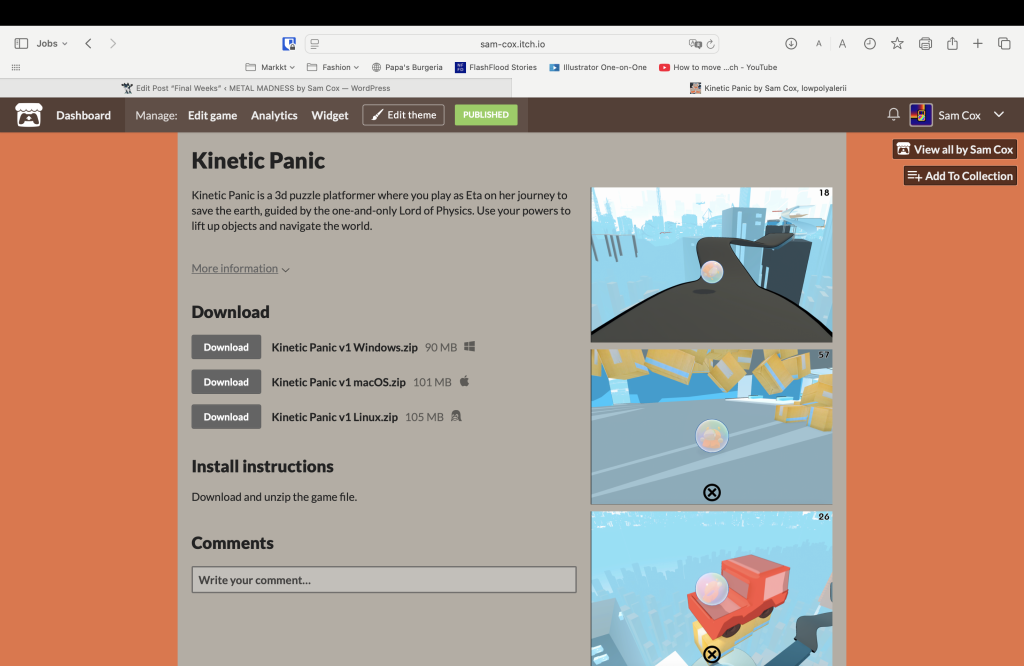
Task: Print the page using printer icon
Action: coord(925,44)
